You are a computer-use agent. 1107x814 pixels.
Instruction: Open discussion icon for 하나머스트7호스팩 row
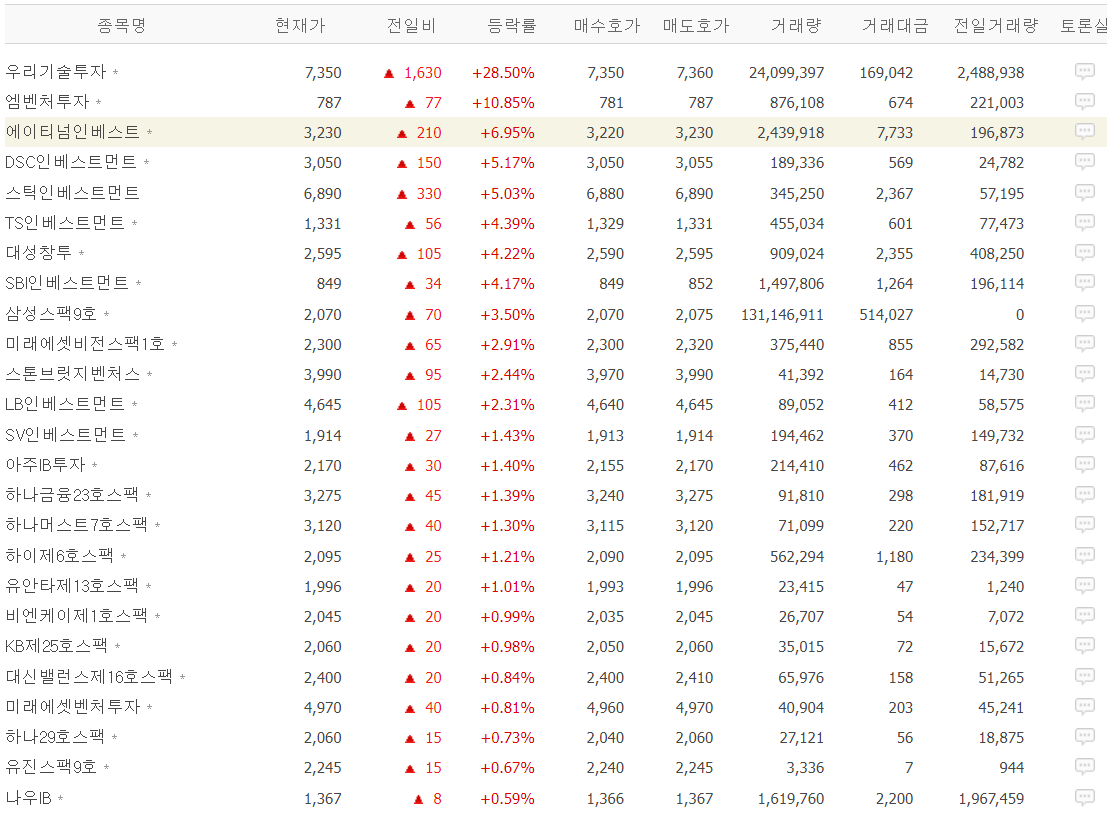click(x=1084, y=524)
